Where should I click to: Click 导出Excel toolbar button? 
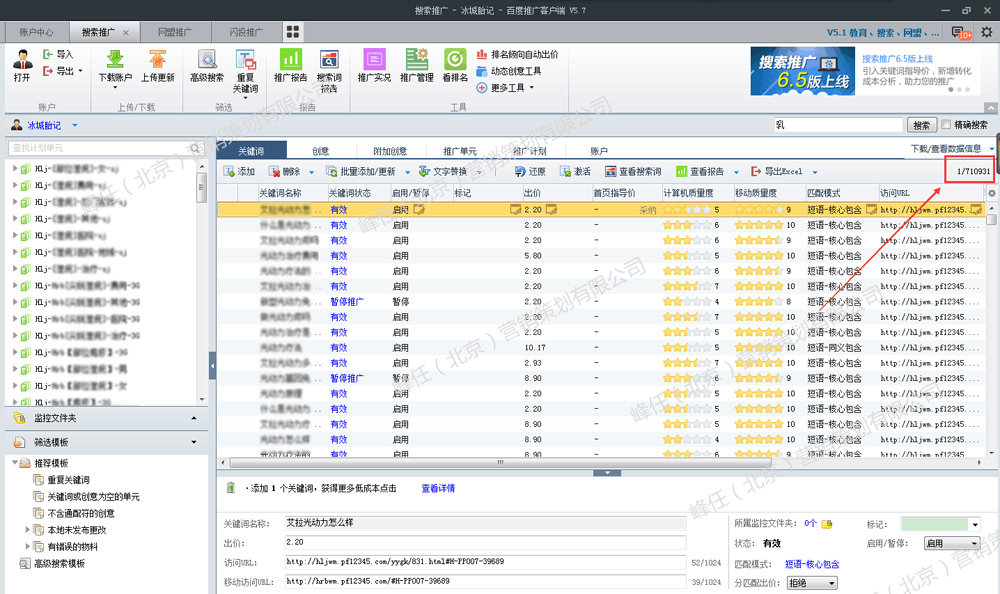[x=776, y=172]
